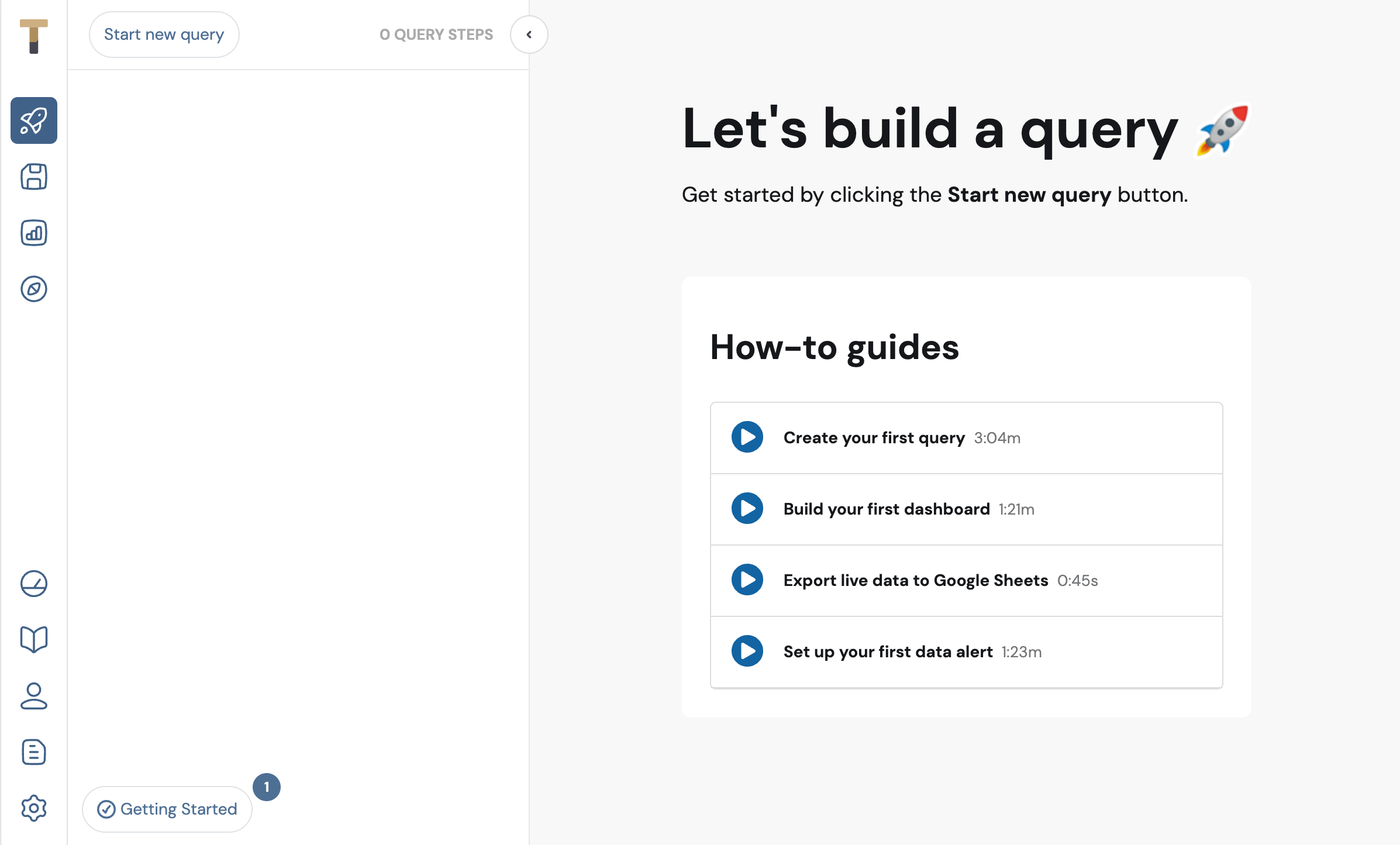Click the Start new query button
This screenshot has width=1400, height=845.
pyautogui.click(x=164, y=35)
